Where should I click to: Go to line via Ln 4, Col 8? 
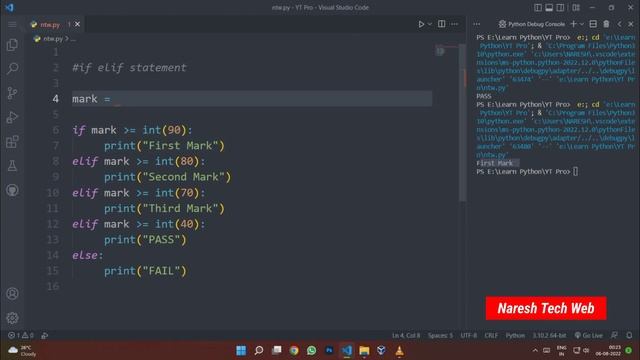tap(406, 335)
